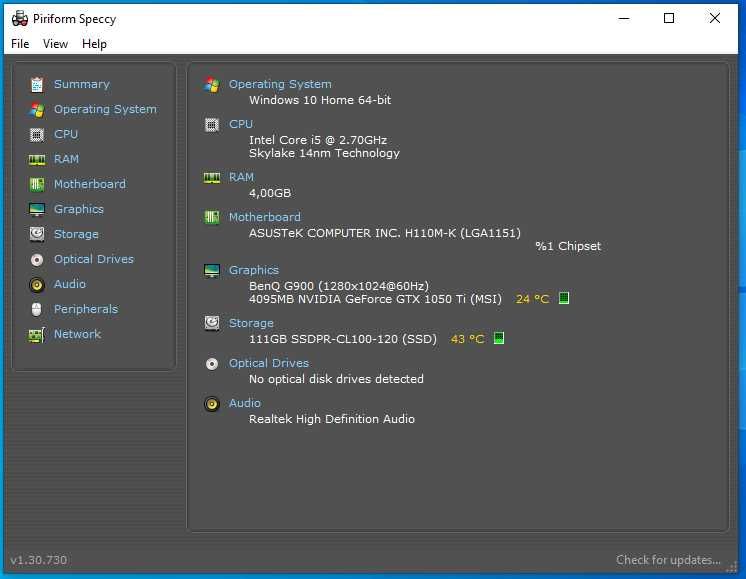The height and width of the screenshot is (579, 746).
Task: Open the RAM heading link in summary
Action: click(x=241, y=177)
